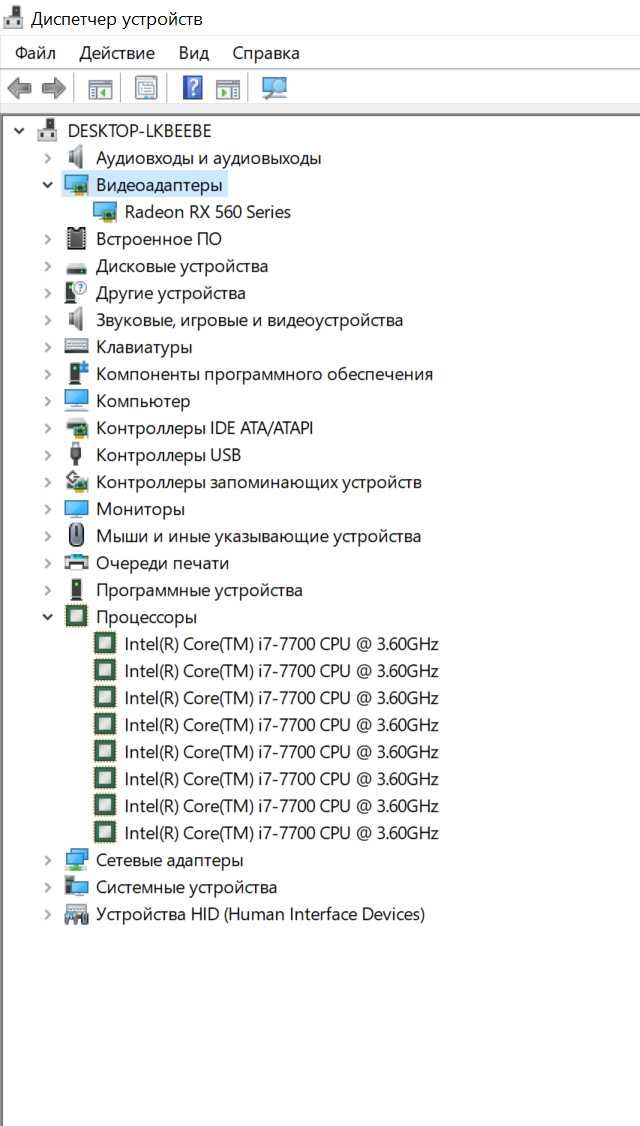
Task: Click the scan for hardware changes icon
Action: [x=274, y=88]
